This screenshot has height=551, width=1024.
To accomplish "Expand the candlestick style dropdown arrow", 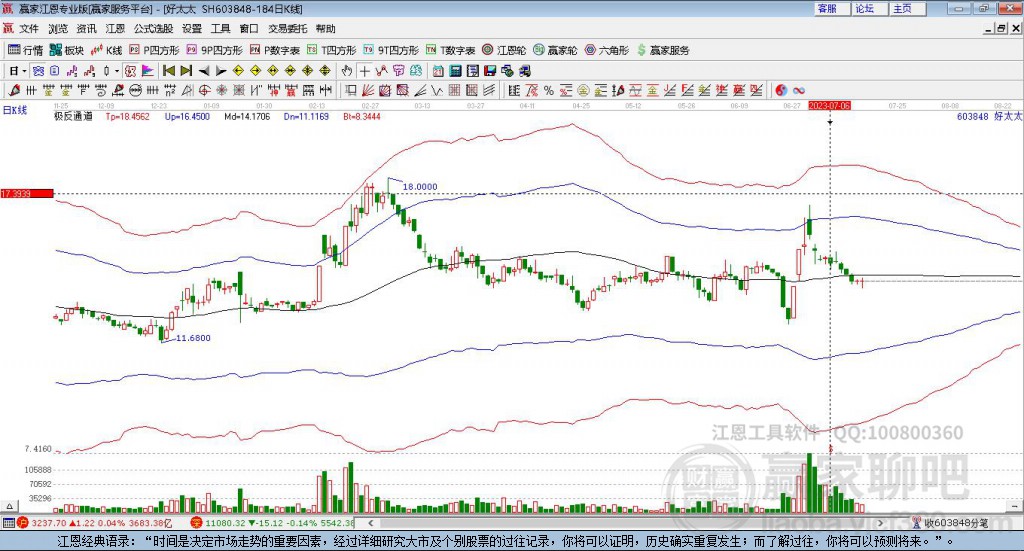I will click(x=118, y=71).
